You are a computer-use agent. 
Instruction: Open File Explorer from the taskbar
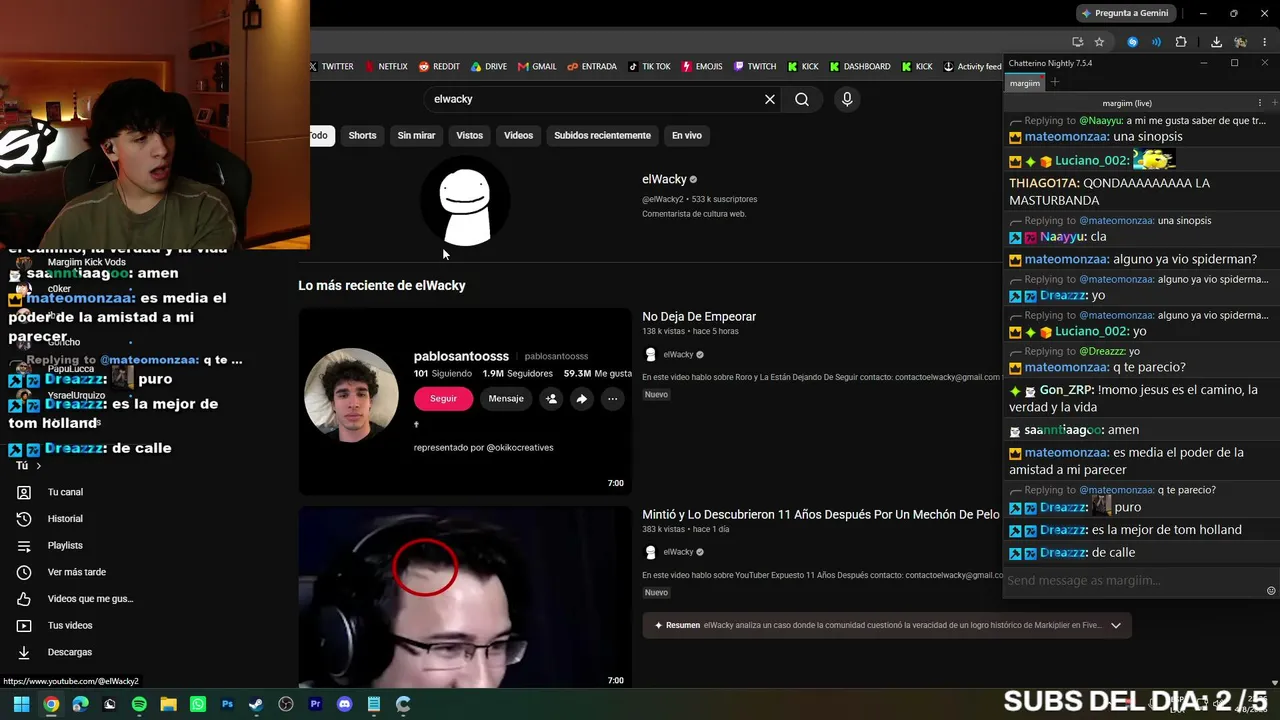coord(168,704)
